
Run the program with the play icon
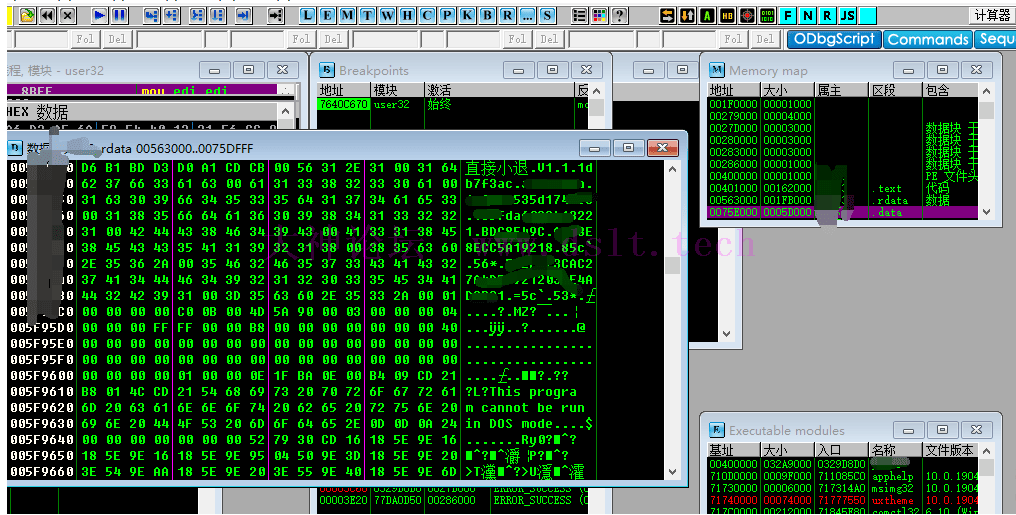(99, 15)
